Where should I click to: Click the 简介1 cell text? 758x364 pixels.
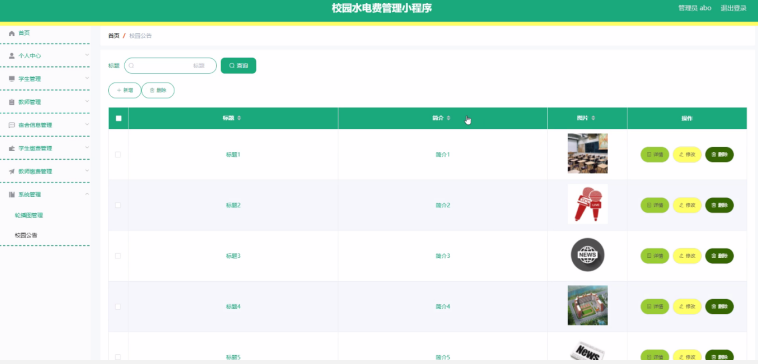443,155
